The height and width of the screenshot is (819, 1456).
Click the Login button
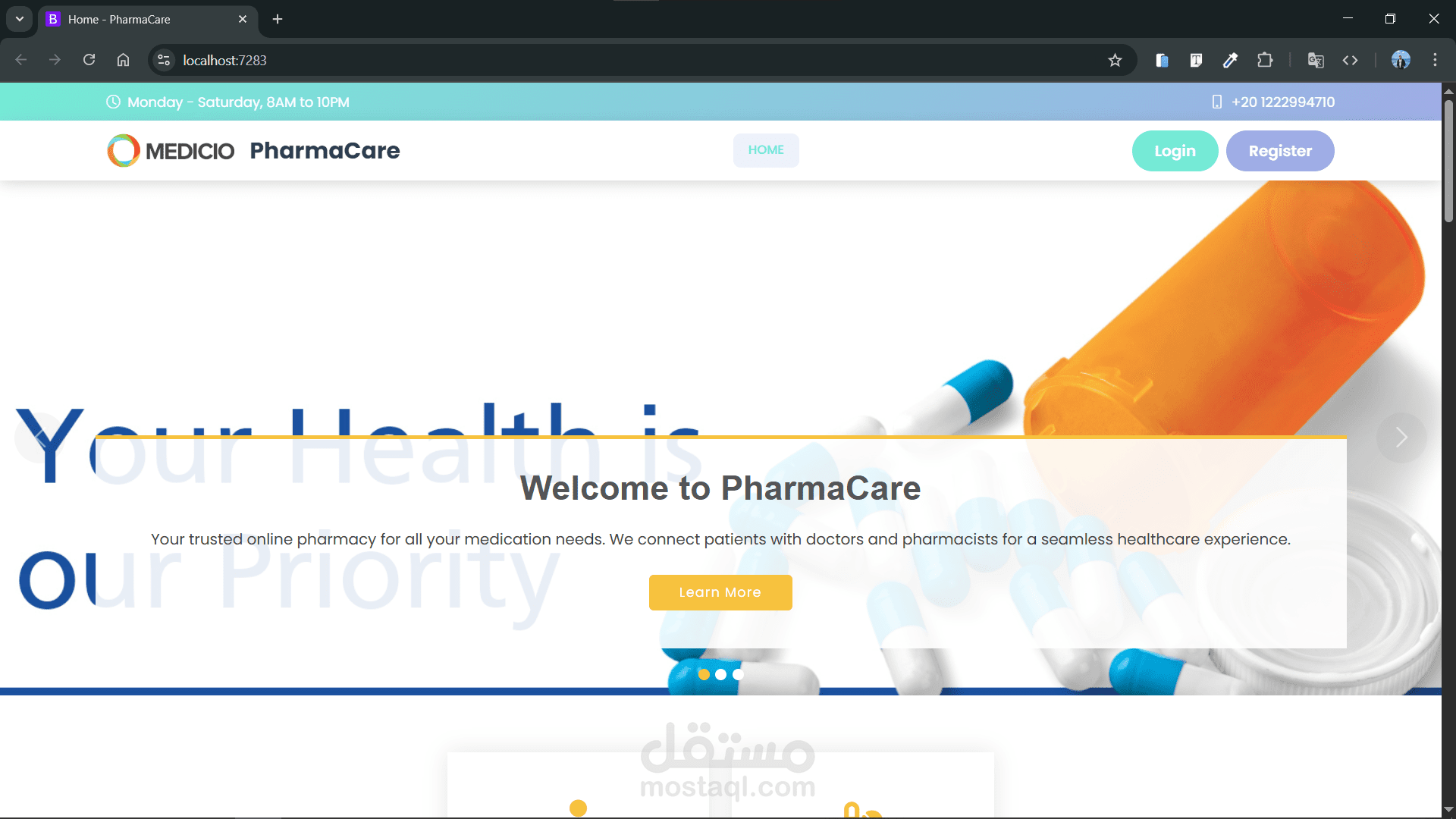point(1175,151)
